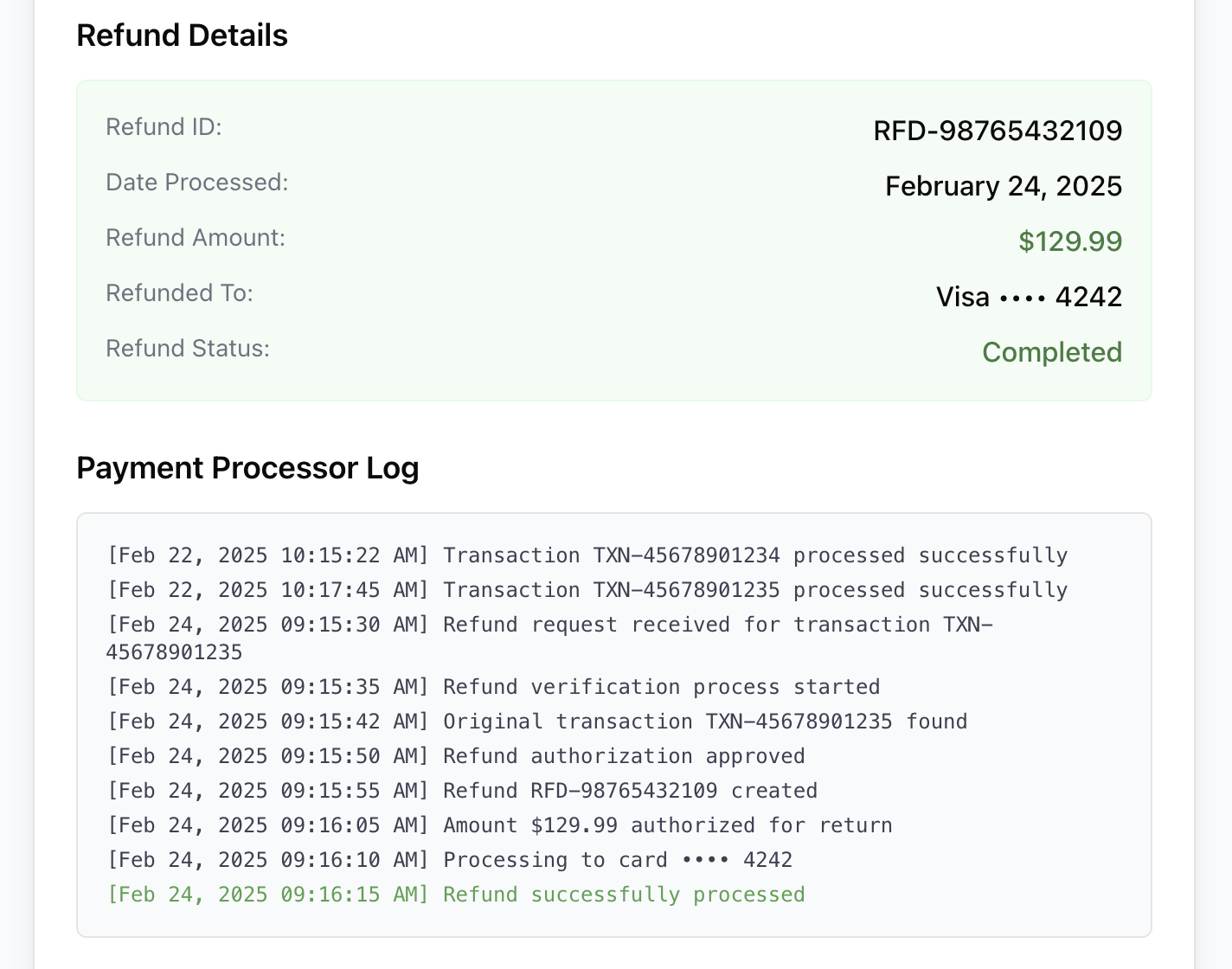This screenshot has height=969, width=1232.
Task: Click the Refund Details heading
Action: pyautogui.click(x=182, y=36)
